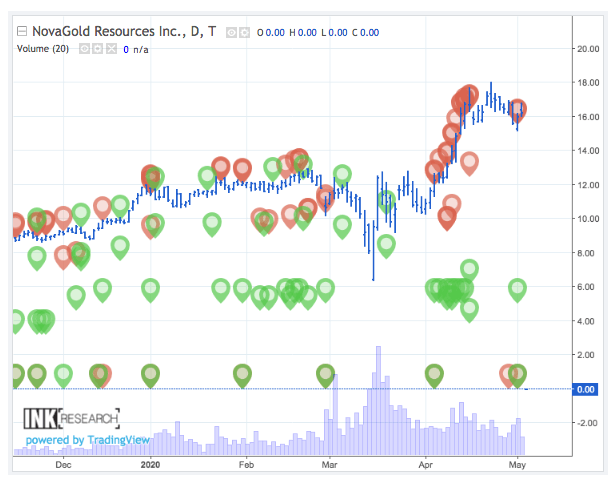Click the Feb time axis label
Image resolution: width=616 pixels, height=486 pixels.
[246, 465]
